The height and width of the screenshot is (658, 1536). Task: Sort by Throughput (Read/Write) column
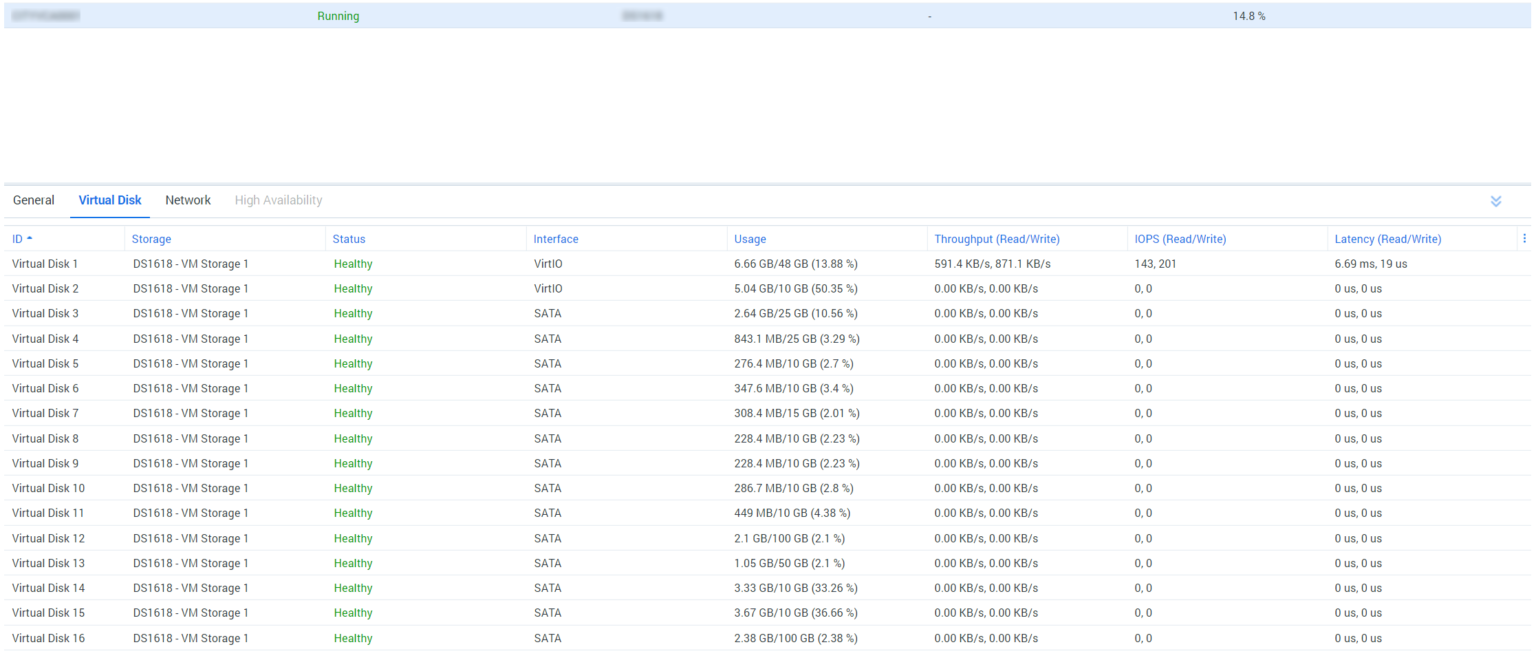click(x=996, y=238)
